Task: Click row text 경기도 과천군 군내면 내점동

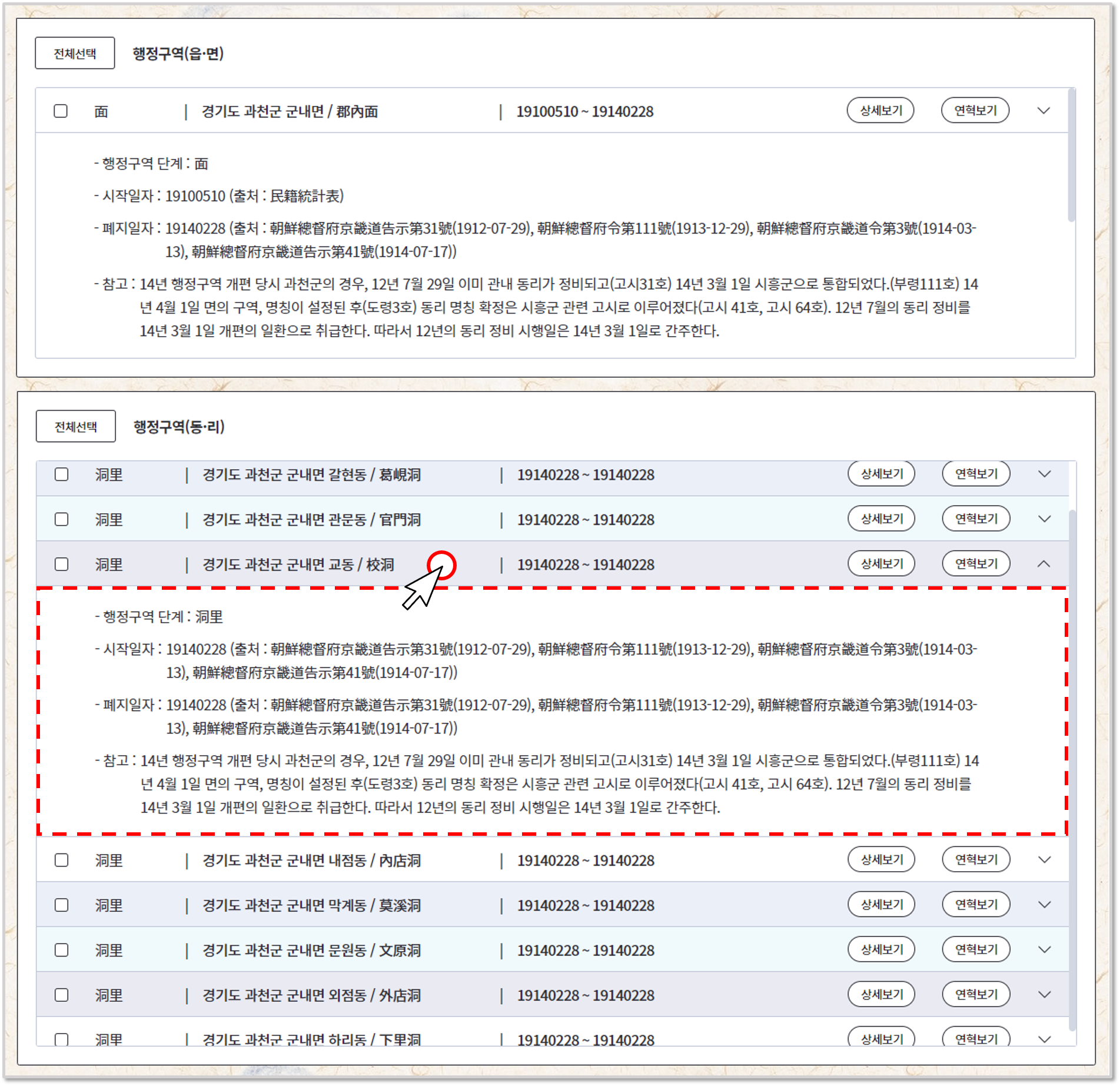Action: tap(284, 861)
